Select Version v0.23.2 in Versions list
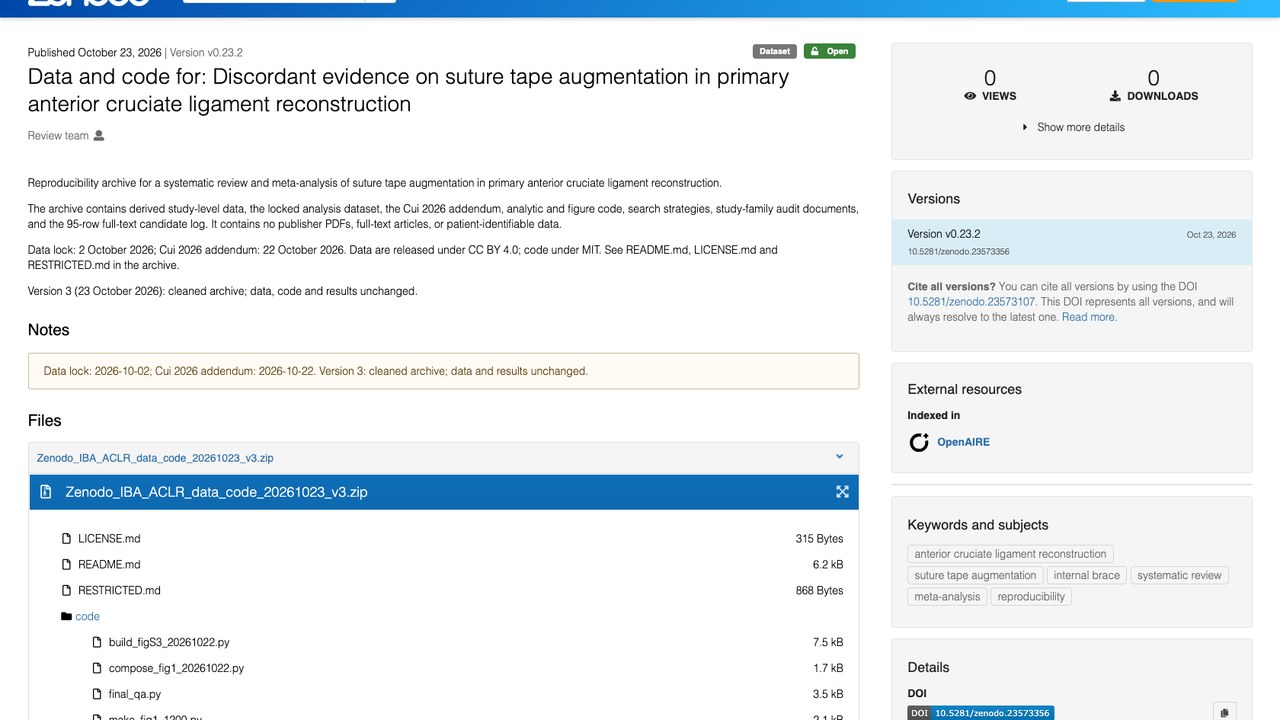The width and height of the screenshot is (1280, 720). 1071,242
